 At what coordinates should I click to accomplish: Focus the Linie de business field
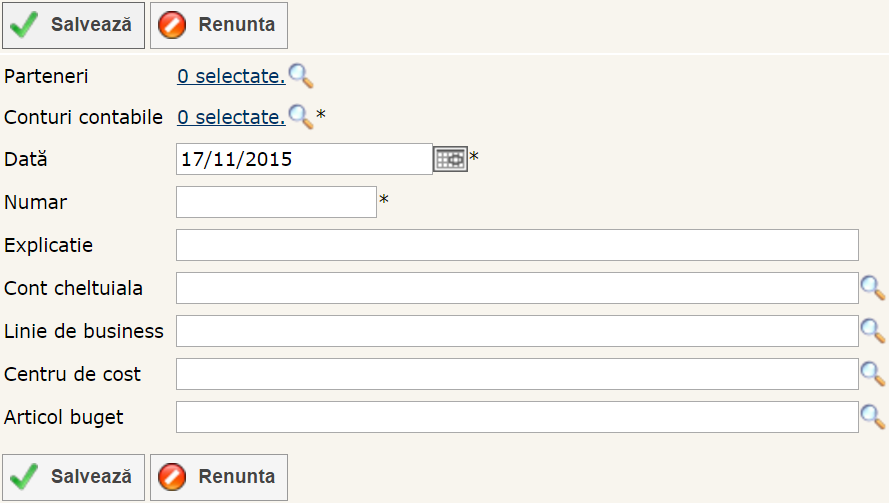click(517, 331)
